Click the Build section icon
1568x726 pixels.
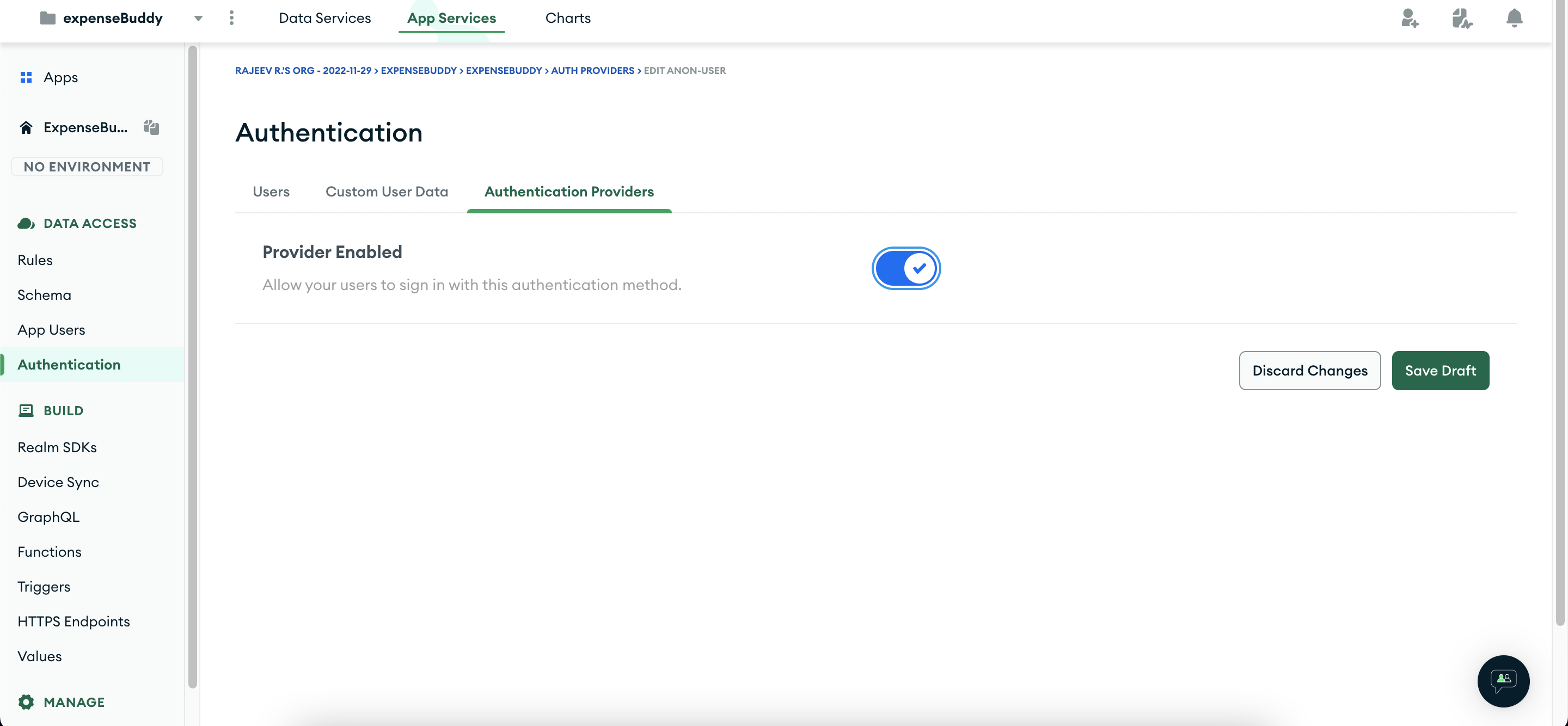(26, 410)
